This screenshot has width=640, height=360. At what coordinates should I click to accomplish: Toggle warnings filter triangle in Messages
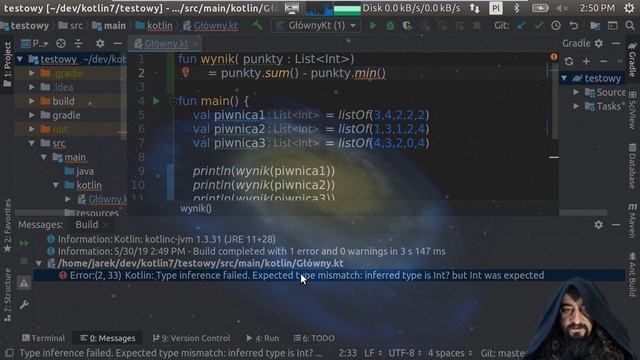pos(24,283)
